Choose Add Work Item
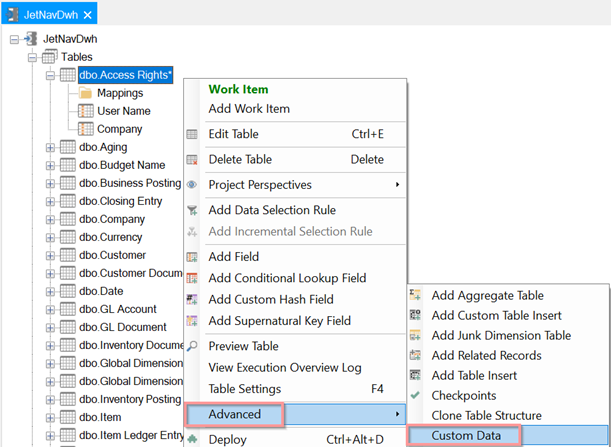Screen dimensions: 611x447 coord(249,108)
